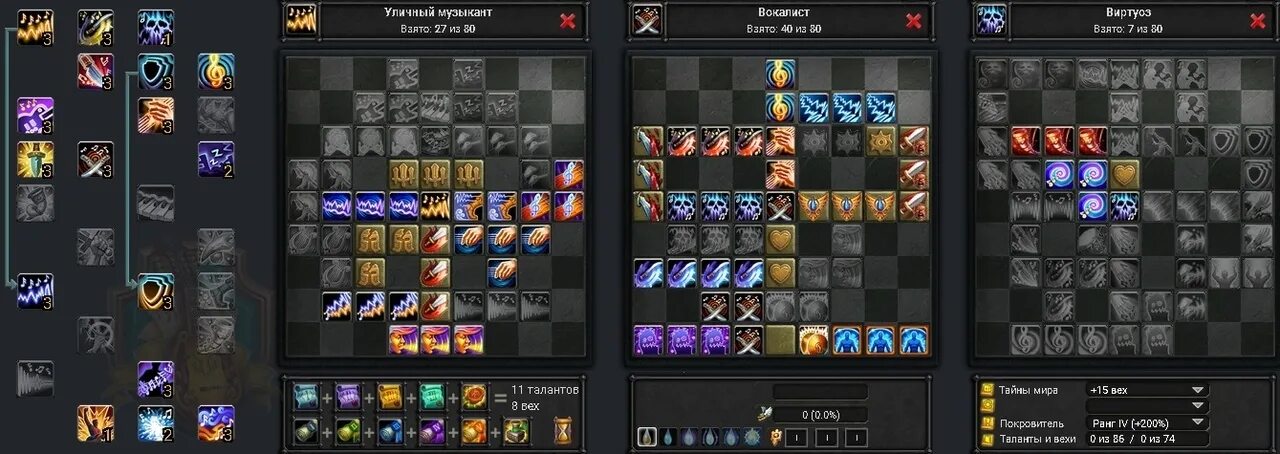
Task: Select the crossed swords skill in the left tree
Action: 96,160
